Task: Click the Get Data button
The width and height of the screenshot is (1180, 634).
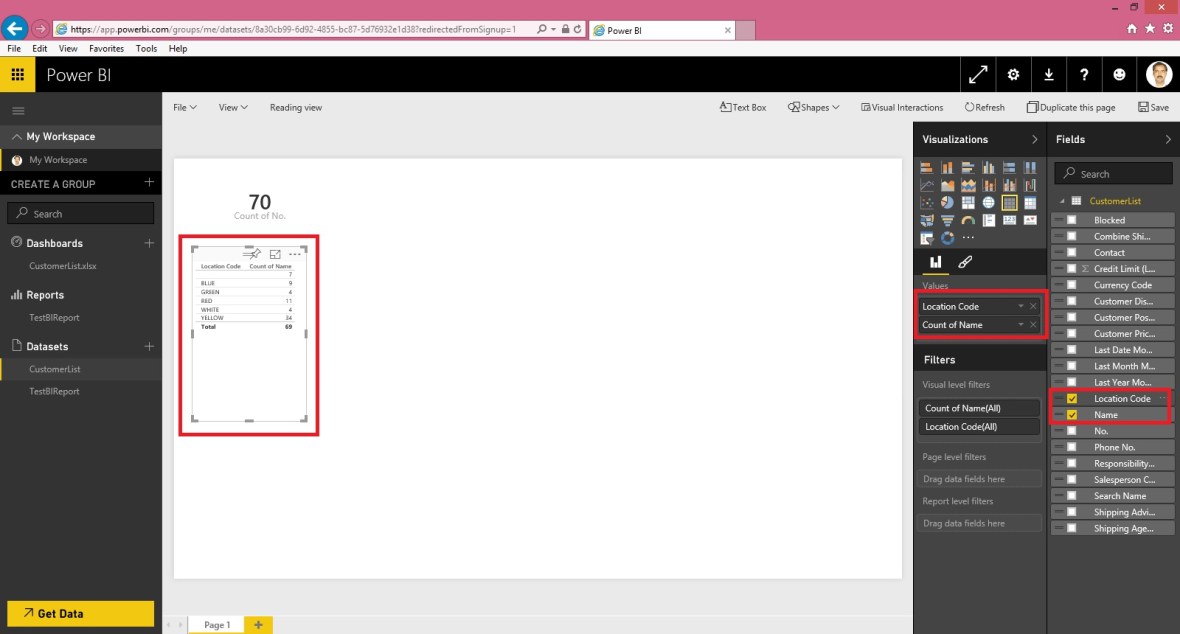Action: coord(79,613)
